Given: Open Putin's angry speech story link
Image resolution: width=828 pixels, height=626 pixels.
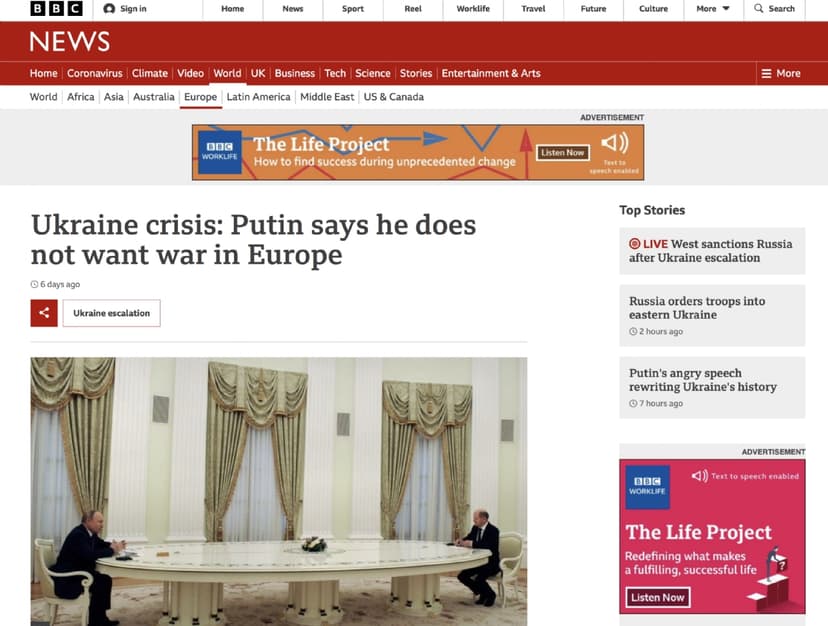Looking at the screenshot, I should [702, 380].
